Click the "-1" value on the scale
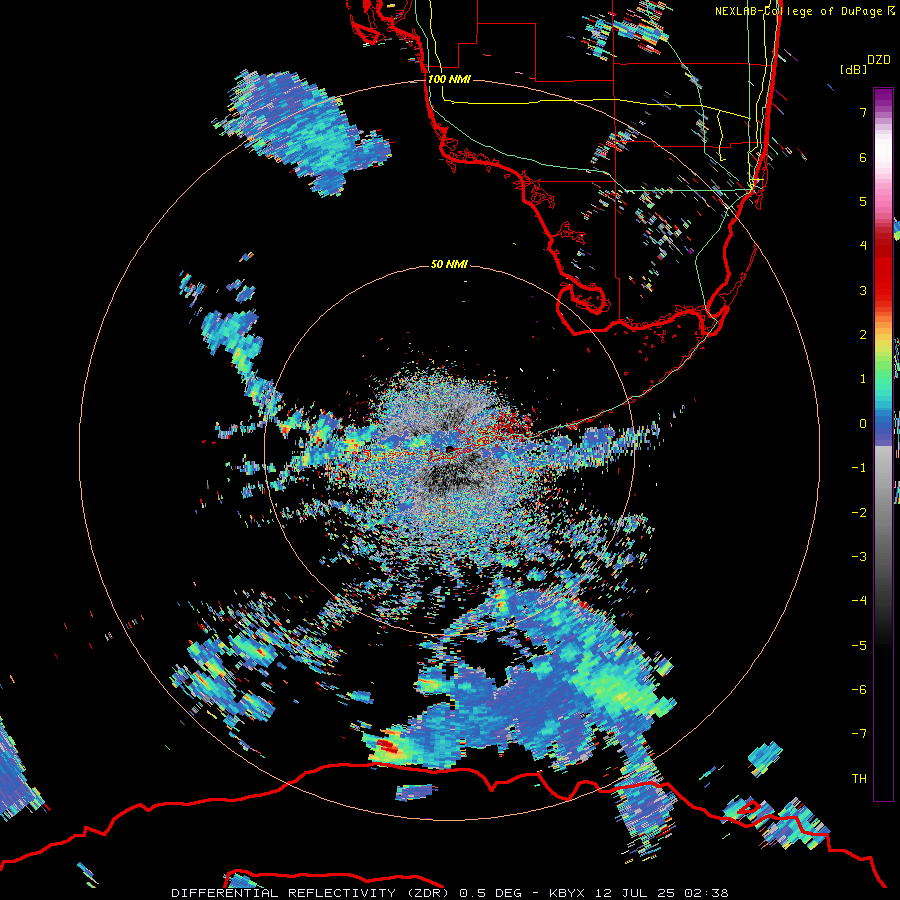Image resolution: width=900 pixels, height=900 pixels. point(859,468)
